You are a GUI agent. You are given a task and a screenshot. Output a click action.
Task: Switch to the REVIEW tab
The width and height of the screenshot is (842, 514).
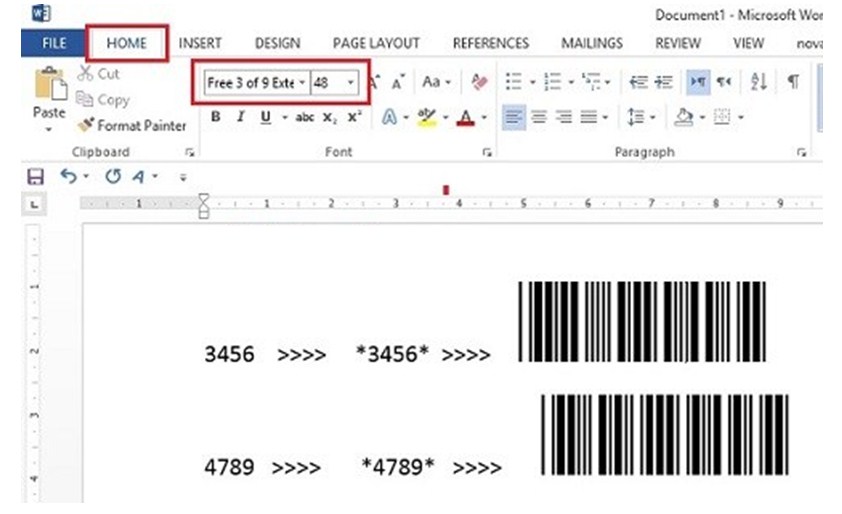pos(678,43)
